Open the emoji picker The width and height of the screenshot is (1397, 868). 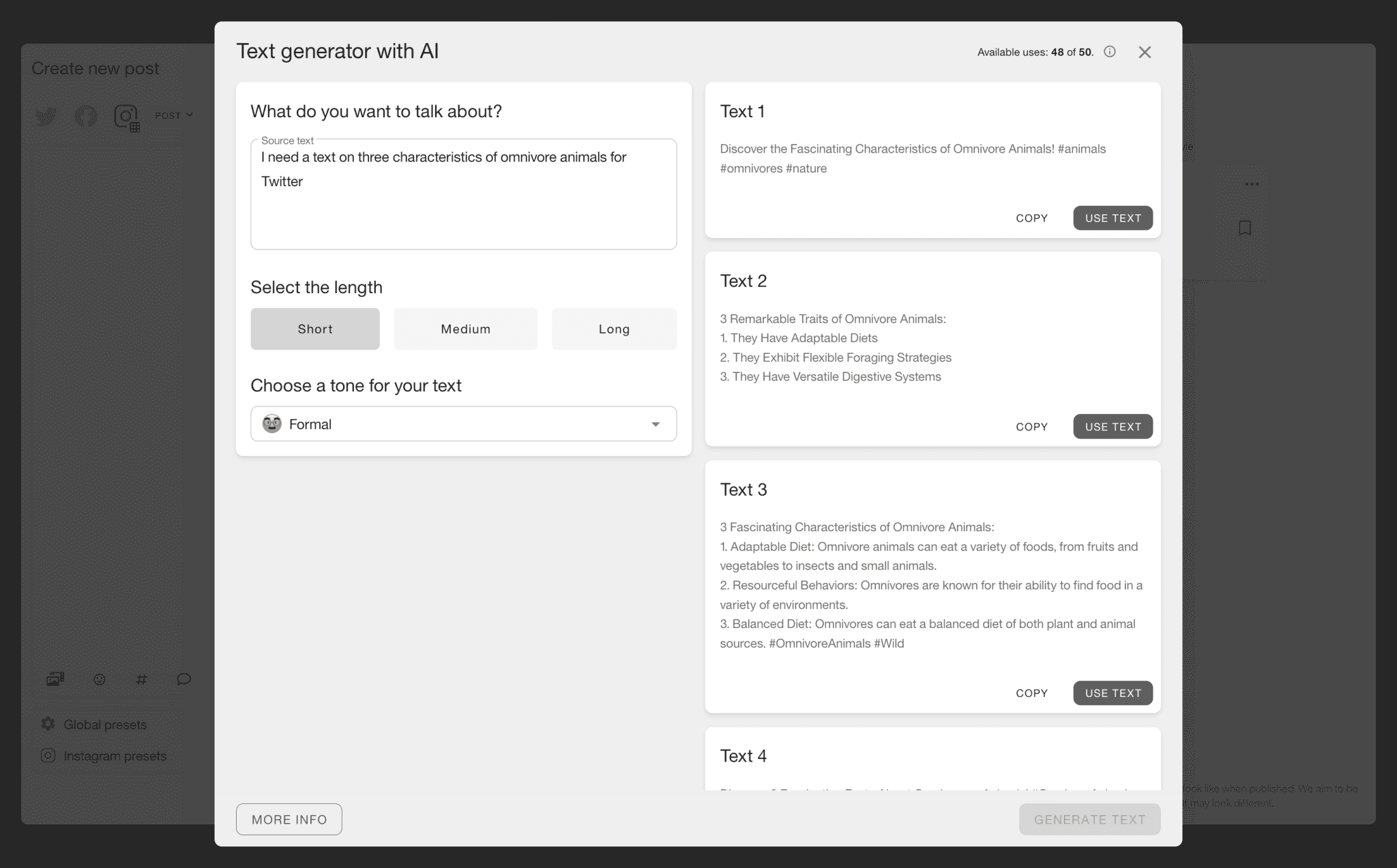coord(99,679)
